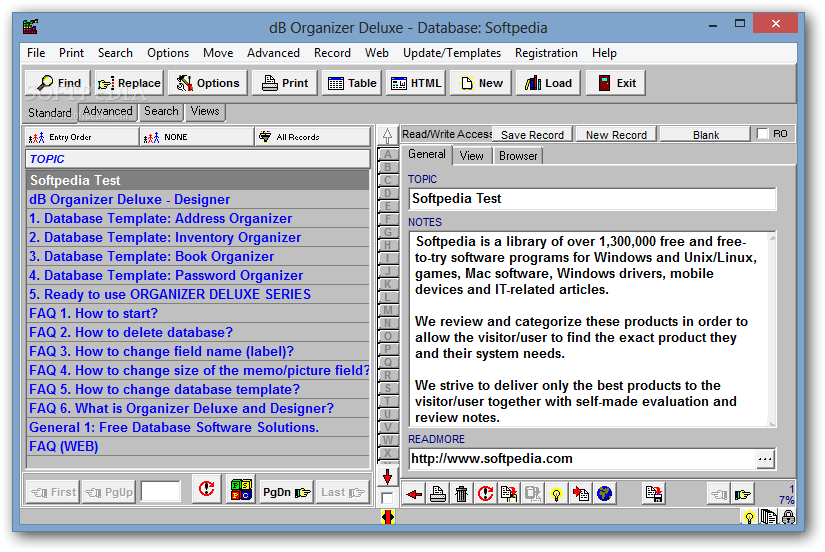Screen dimensions: 825x552
Task: Click the yellow light bulb icon in record toolbar
Action: [x=556, y=494]
